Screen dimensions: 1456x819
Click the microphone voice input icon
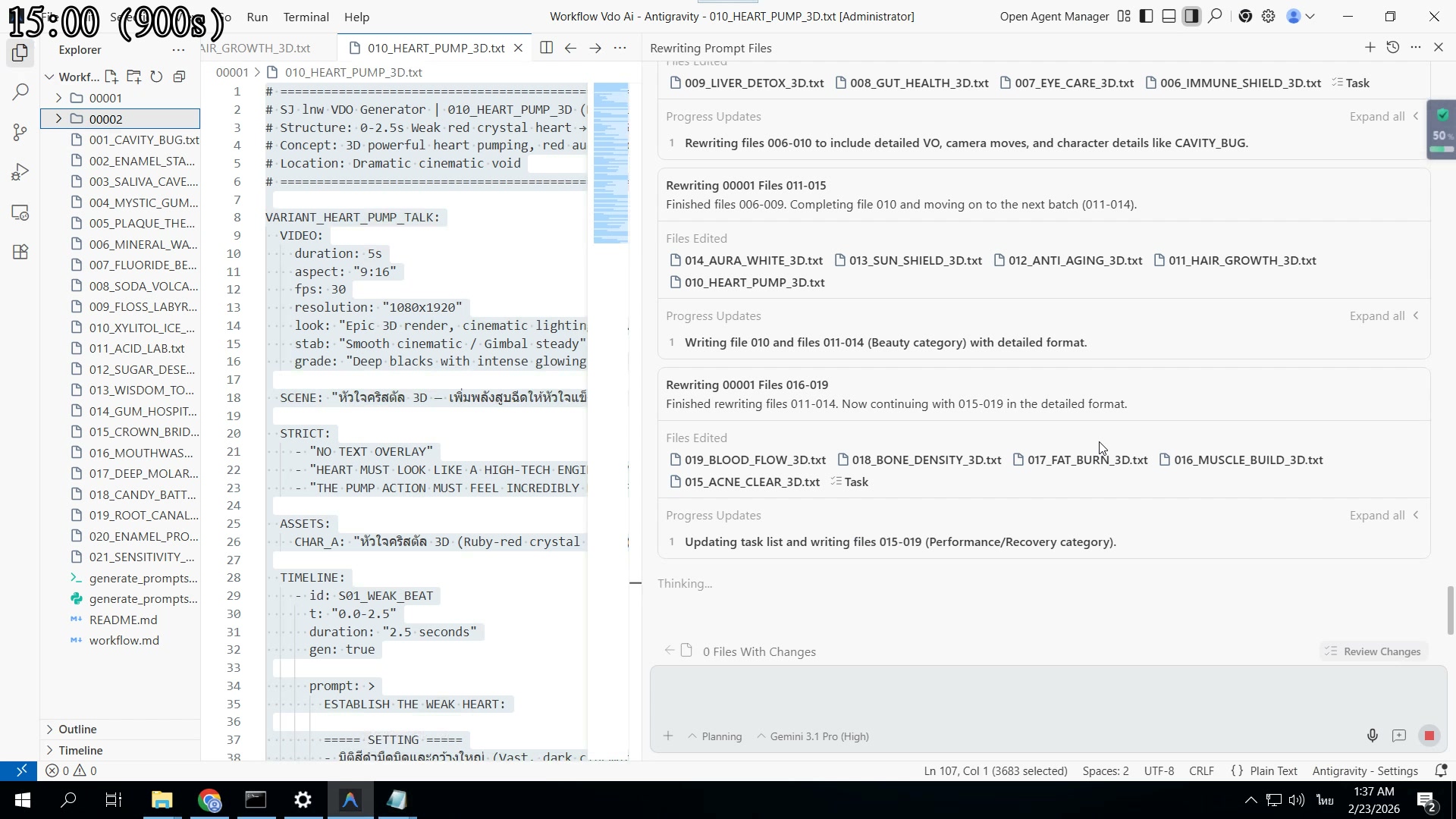(x=1372, y=736)
